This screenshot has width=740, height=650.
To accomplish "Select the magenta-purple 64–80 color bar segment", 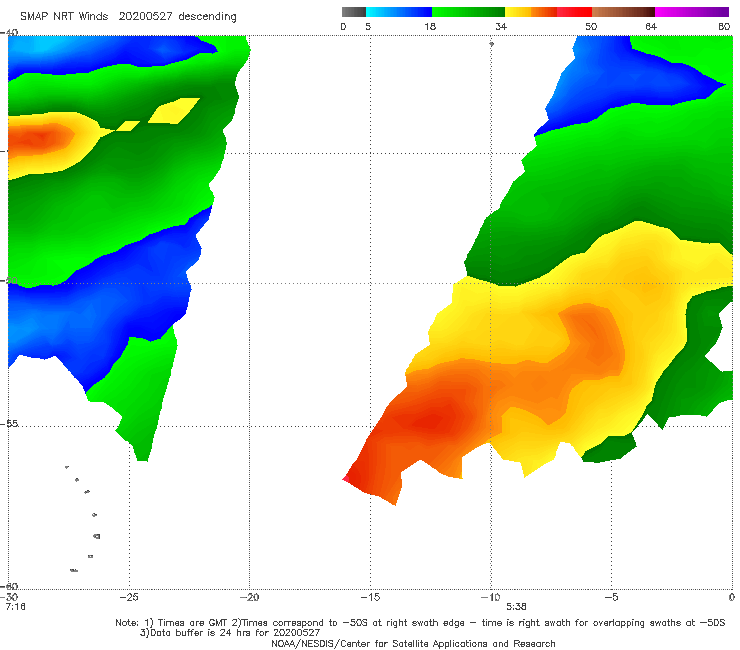I will 692,12.
